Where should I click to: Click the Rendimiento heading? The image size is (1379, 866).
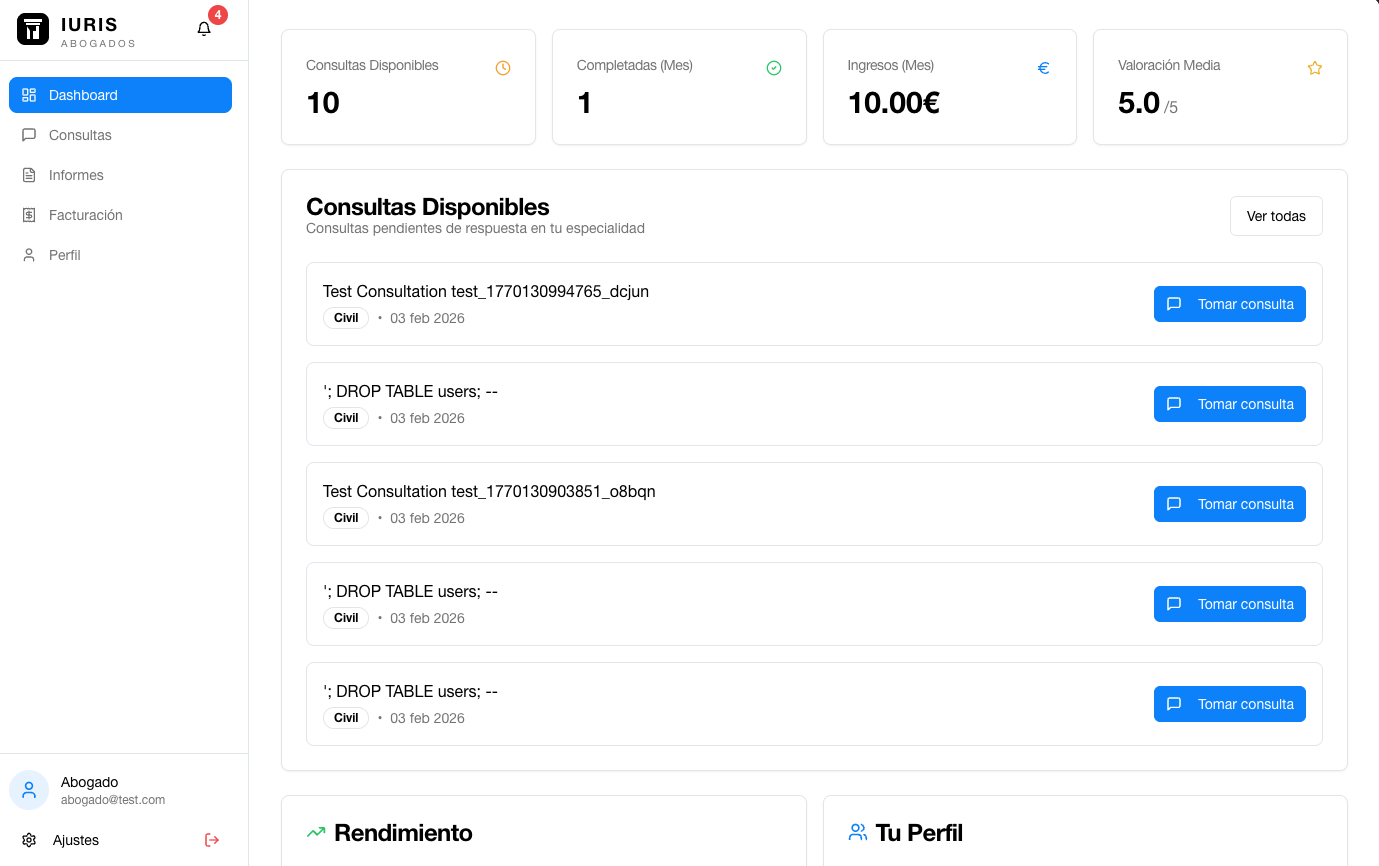click(403, 833)
